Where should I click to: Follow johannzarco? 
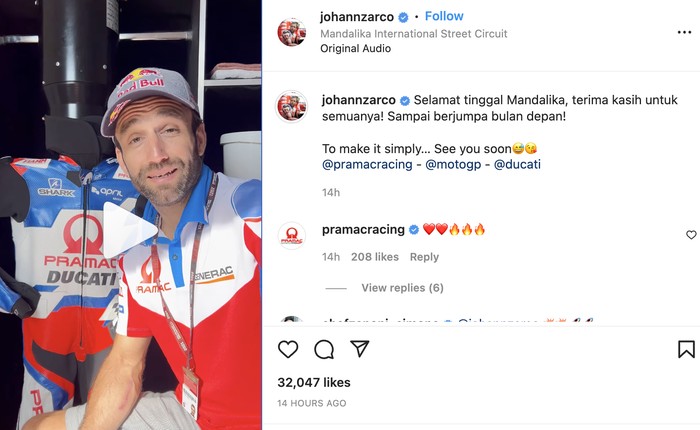point(444,16)
